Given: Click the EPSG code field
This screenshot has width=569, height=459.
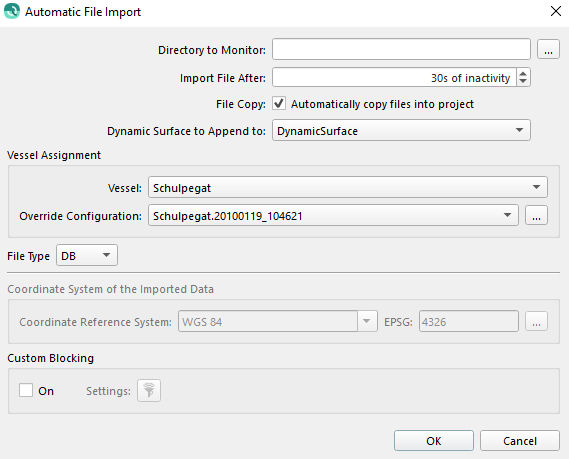Looking at the screenshot, I should 468,321.
